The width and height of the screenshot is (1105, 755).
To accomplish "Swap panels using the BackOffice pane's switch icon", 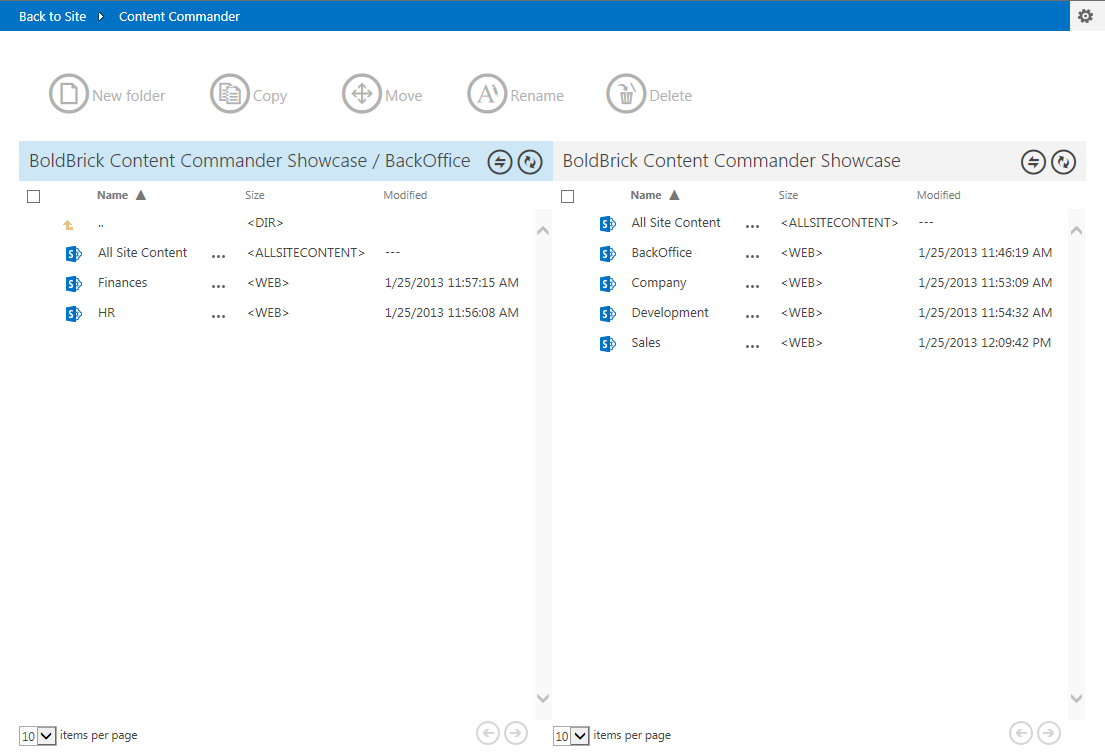I will tap(500, 161).
